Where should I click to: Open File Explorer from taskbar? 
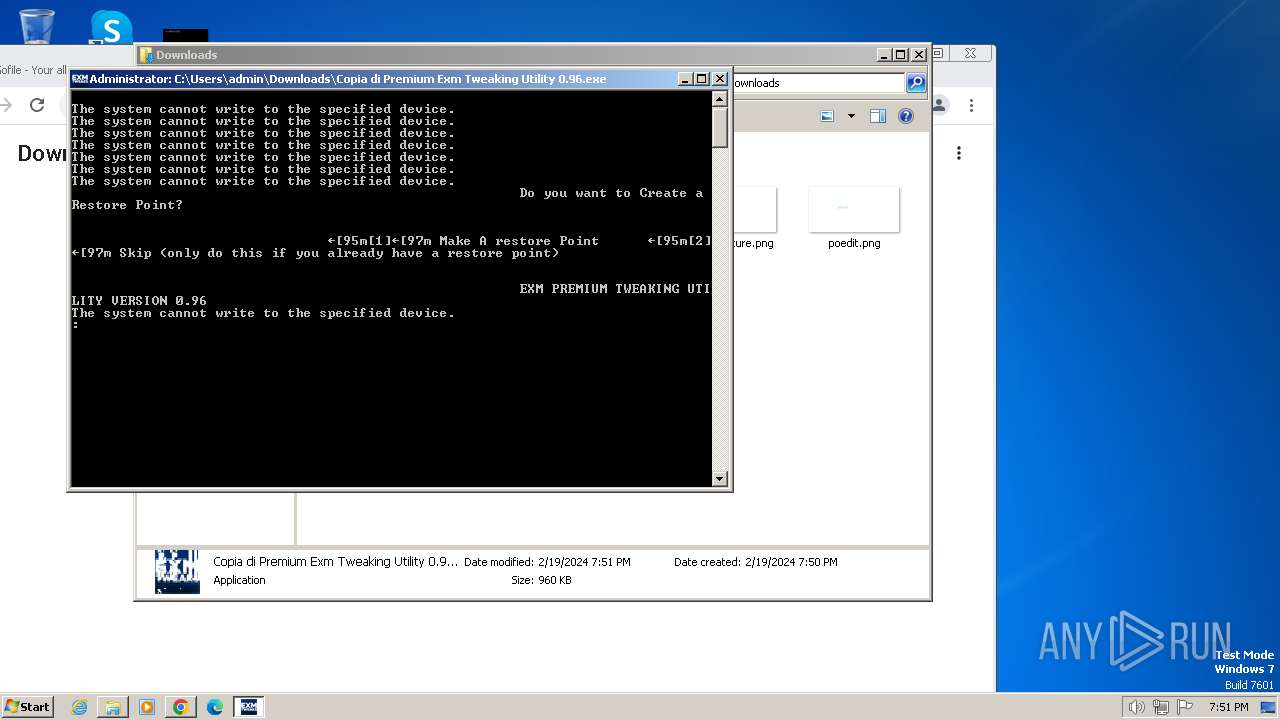pyautogui.click(x=113, y=707)
